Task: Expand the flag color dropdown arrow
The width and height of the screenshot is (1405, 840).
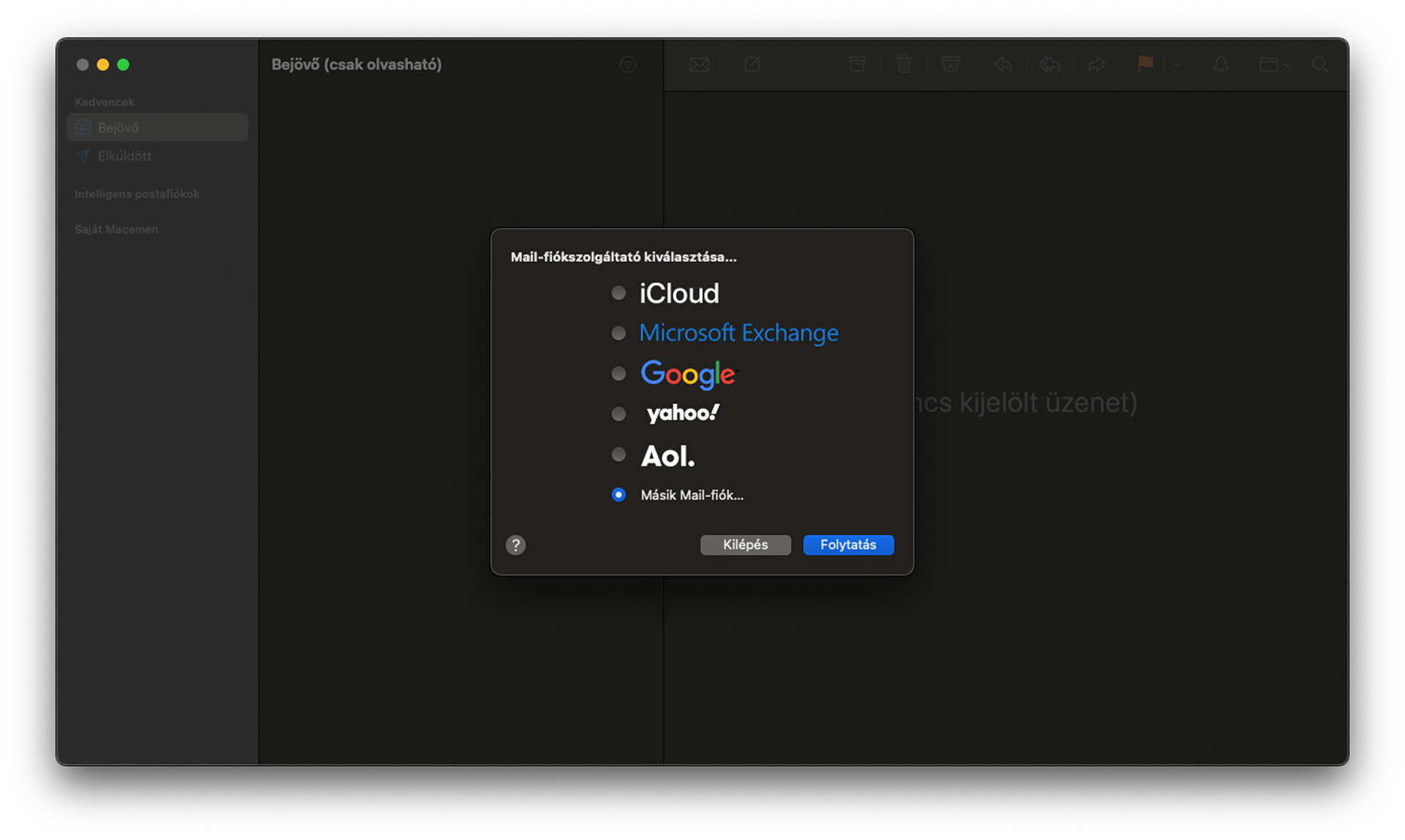Action: 1177,64
